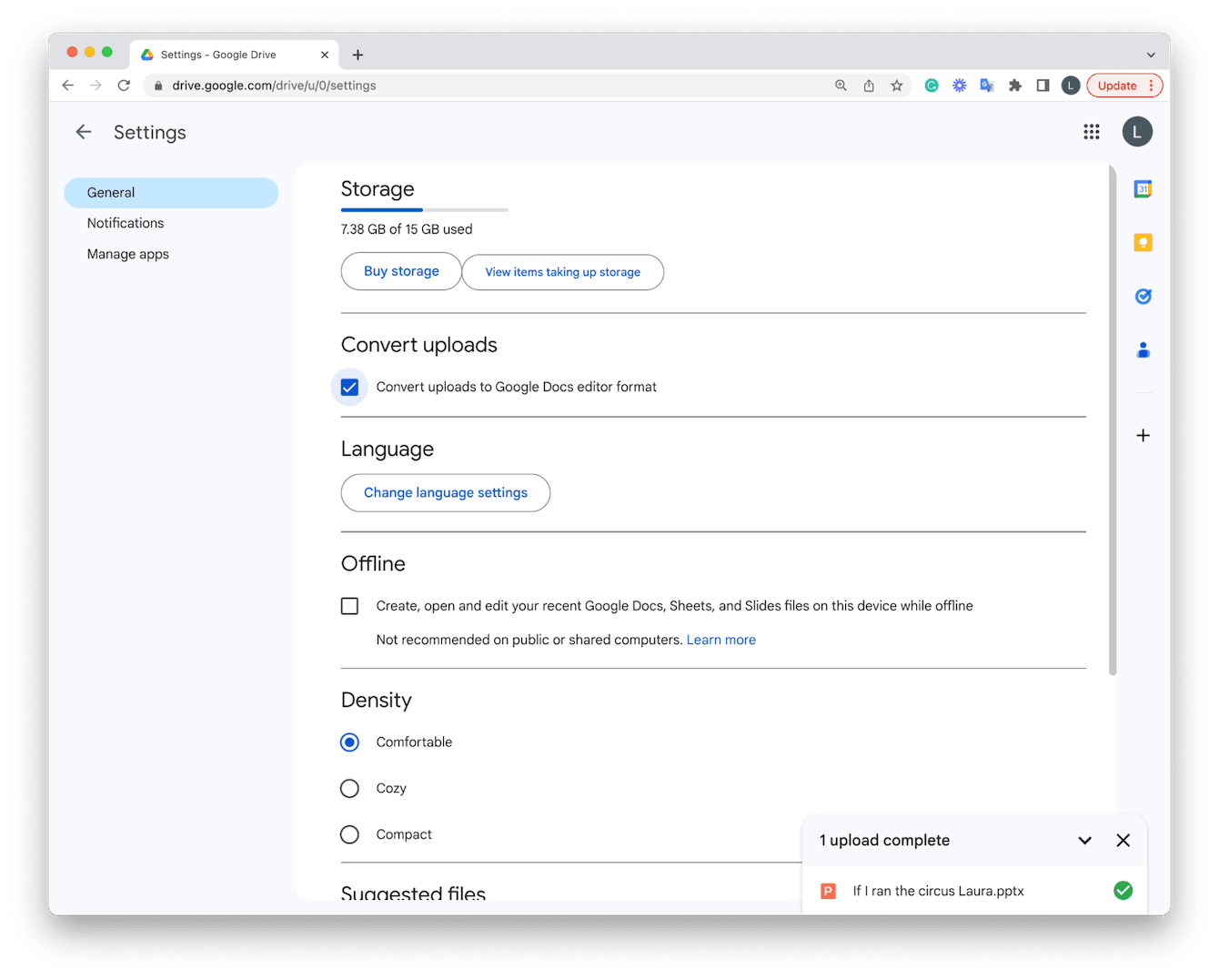
Task: Open the Google apps grid launcher
Action: pos(1091,133)
